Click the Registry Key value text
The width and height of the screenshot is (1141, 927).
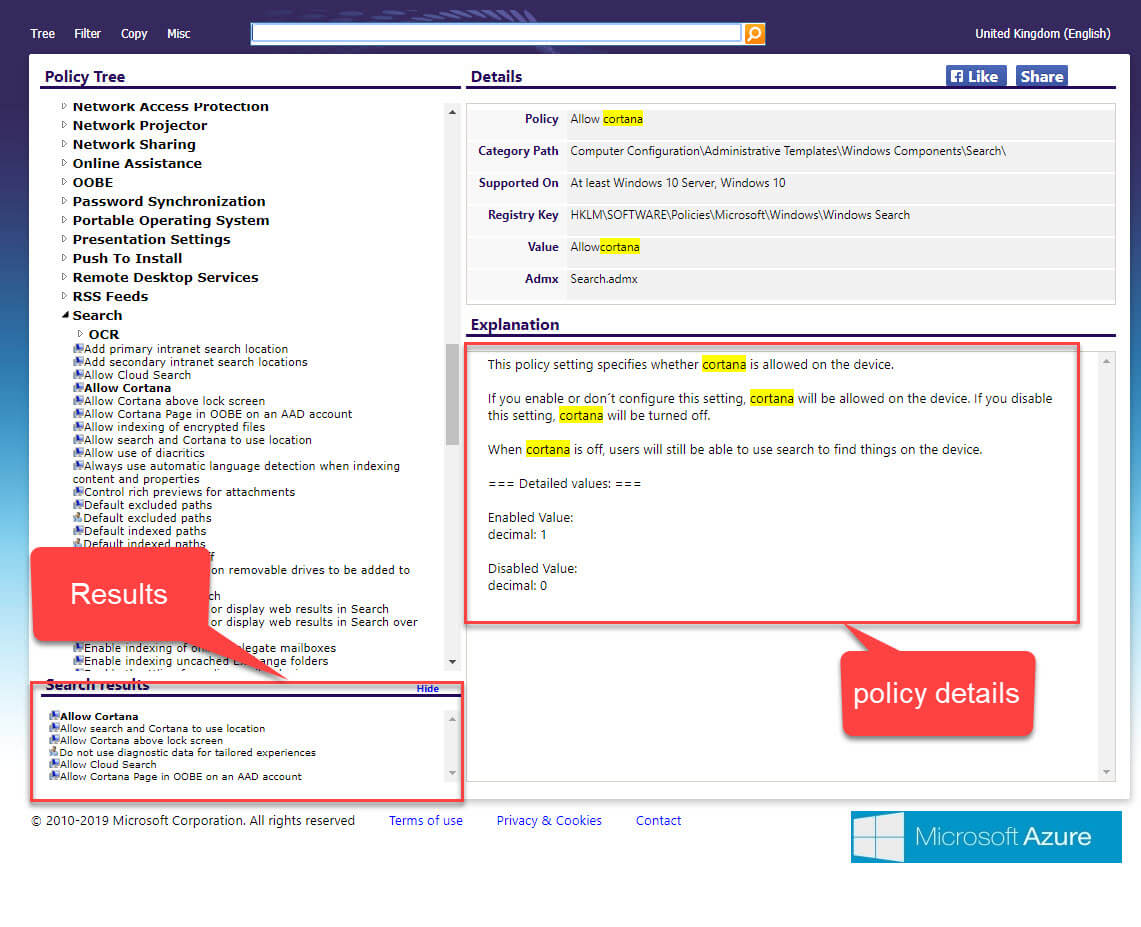tap(740, 215)
